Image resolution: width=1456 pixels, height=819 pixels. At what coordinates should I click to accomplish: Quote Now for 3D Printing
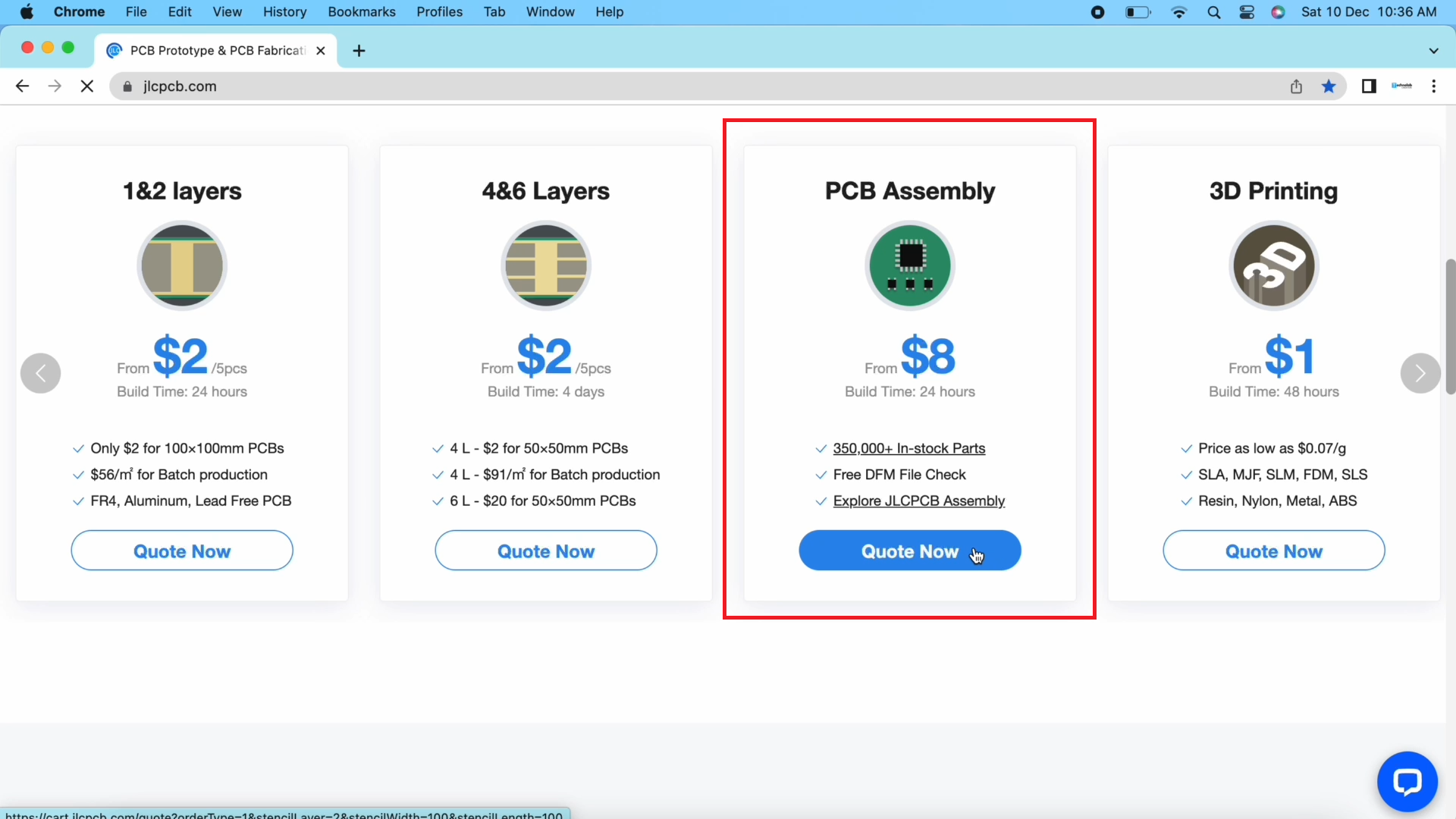(1274, 551)
